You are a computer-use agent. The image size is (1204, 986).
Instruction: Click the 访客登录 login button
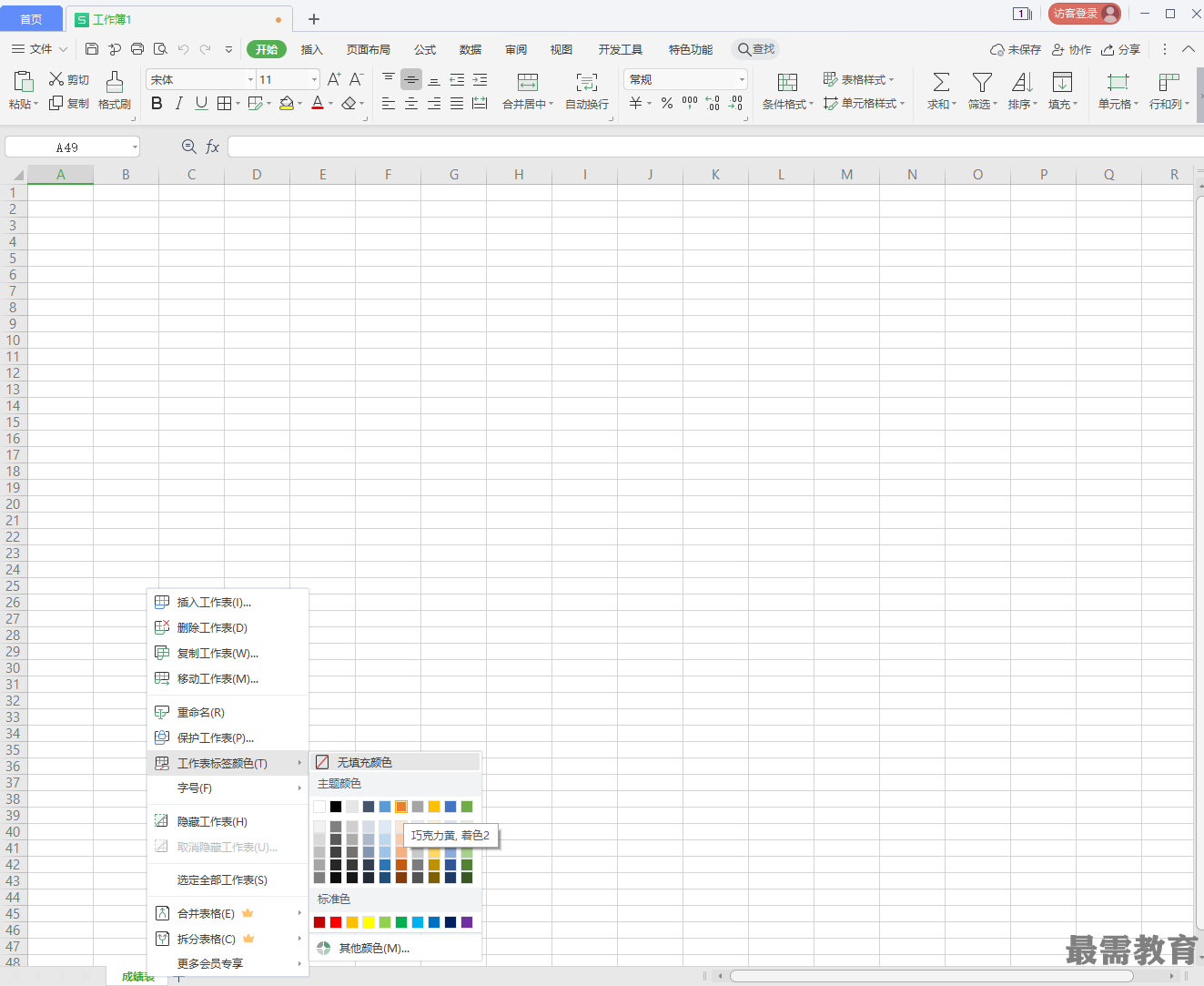pyautogui.click(x=1085, y=14)
